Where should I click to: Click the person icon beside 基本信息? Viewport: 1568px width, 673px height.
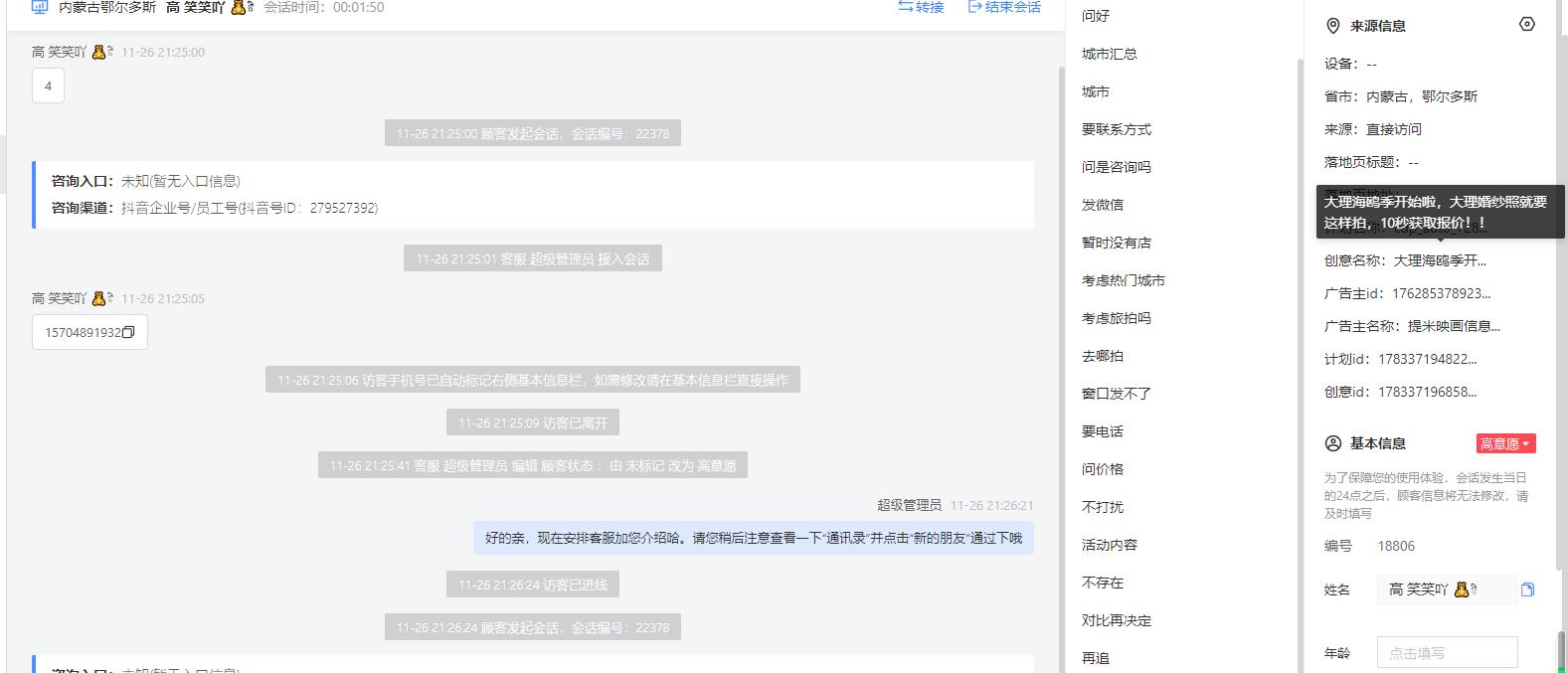coord(1333,443)
